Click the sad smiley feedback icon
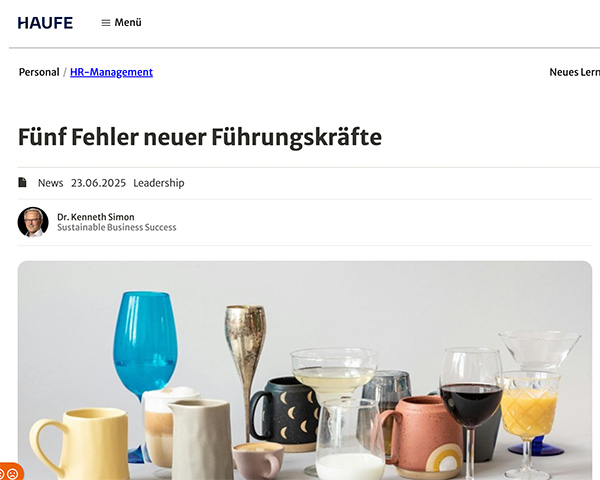This screenshot has height=480, width=600. pos(13,474)
